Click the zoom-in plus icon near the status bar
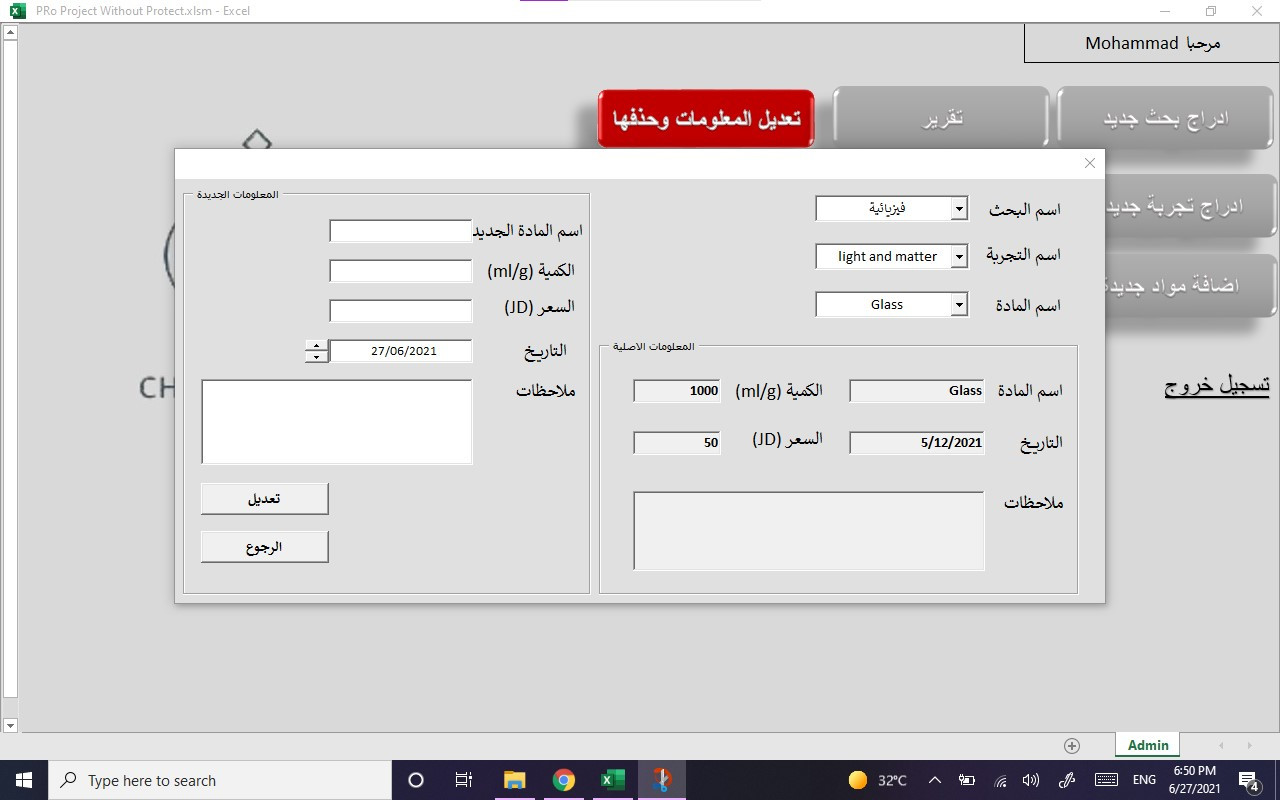This screenshot has height=800, width=1280. (1071, 745)
